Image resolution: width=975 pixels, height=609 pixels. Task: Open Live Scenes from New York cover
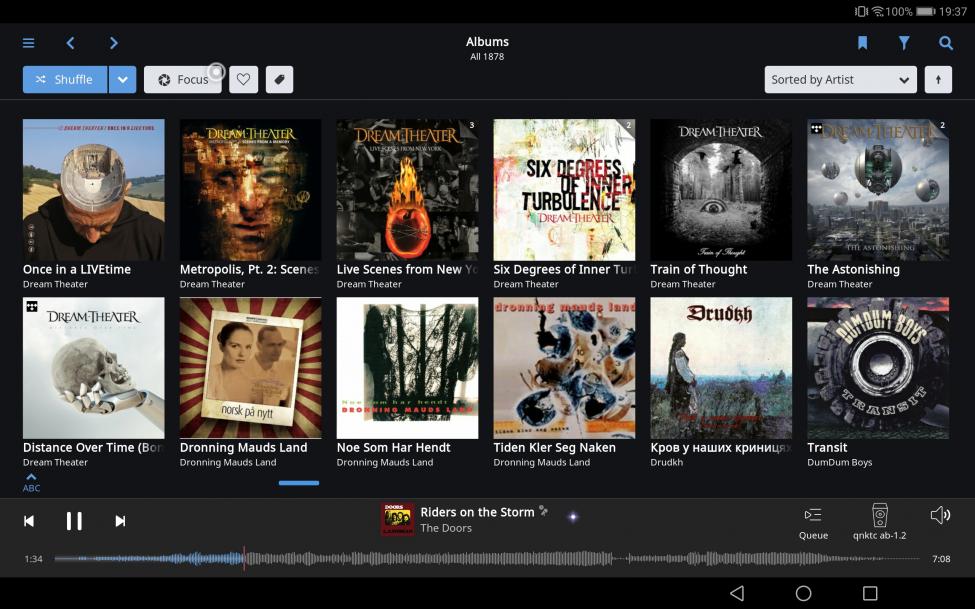(407, 190)
